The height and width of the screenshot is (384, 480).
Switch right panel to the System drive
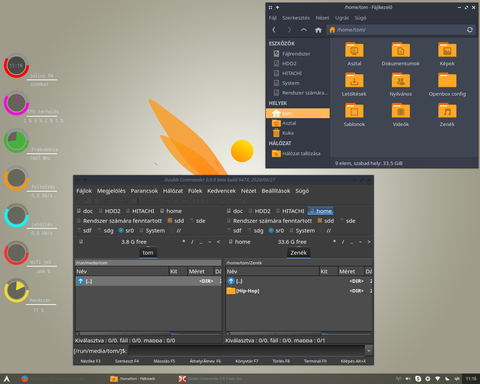(302, 231)
